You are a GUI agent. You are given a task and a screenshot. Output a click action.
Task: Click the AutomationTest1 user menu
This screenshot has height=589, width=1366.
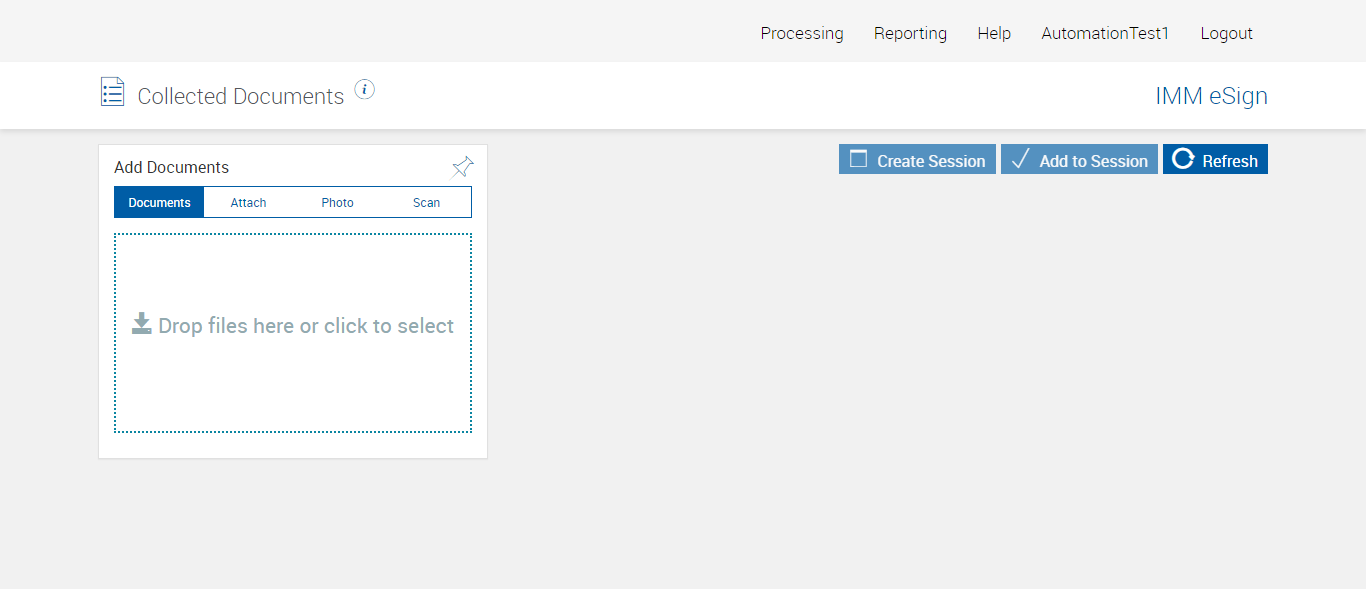pos(1105,33)
